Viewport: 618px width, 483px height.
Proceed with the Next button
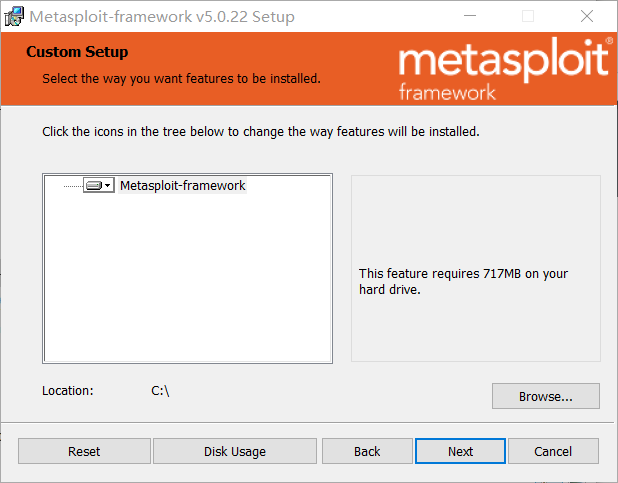460,451
